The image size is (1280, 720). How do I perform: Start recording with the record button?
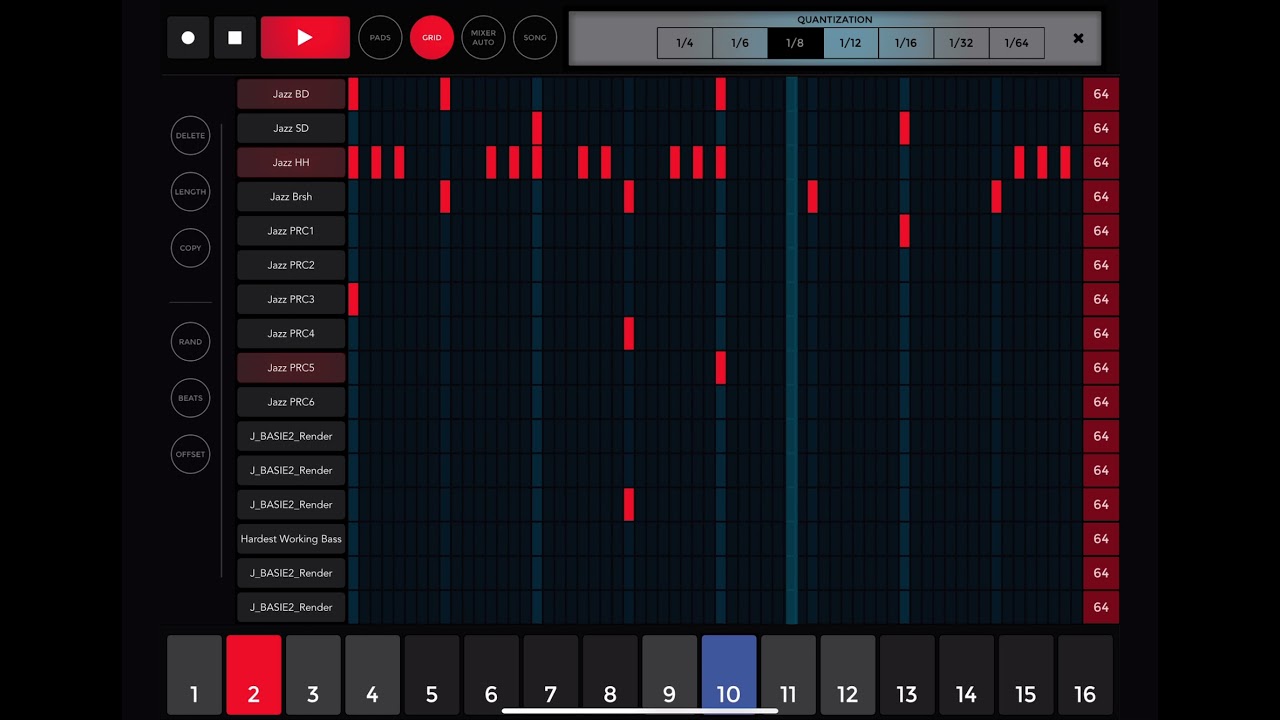(x=188, y=38)
